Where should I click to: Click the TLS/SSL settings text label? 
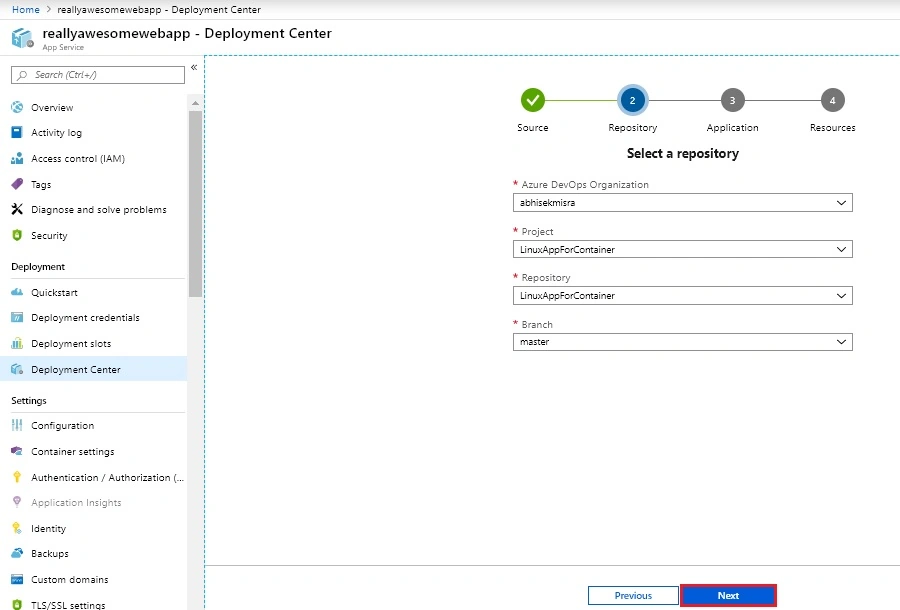pyautogui.click(x=68, y=605)
